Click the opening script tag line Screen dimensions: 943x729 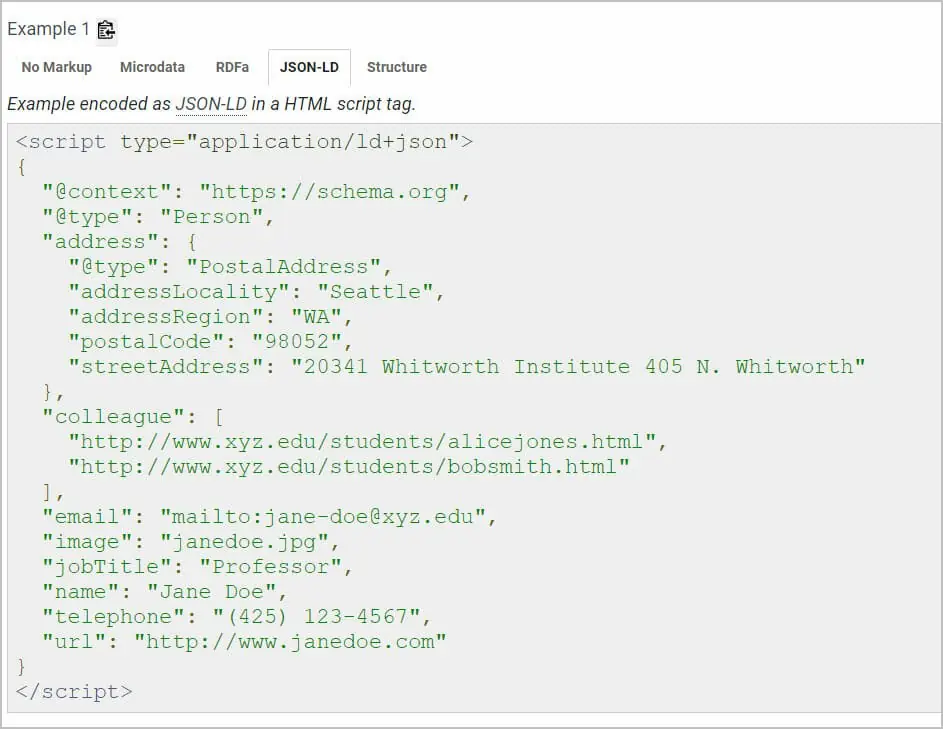click(244, 142)
